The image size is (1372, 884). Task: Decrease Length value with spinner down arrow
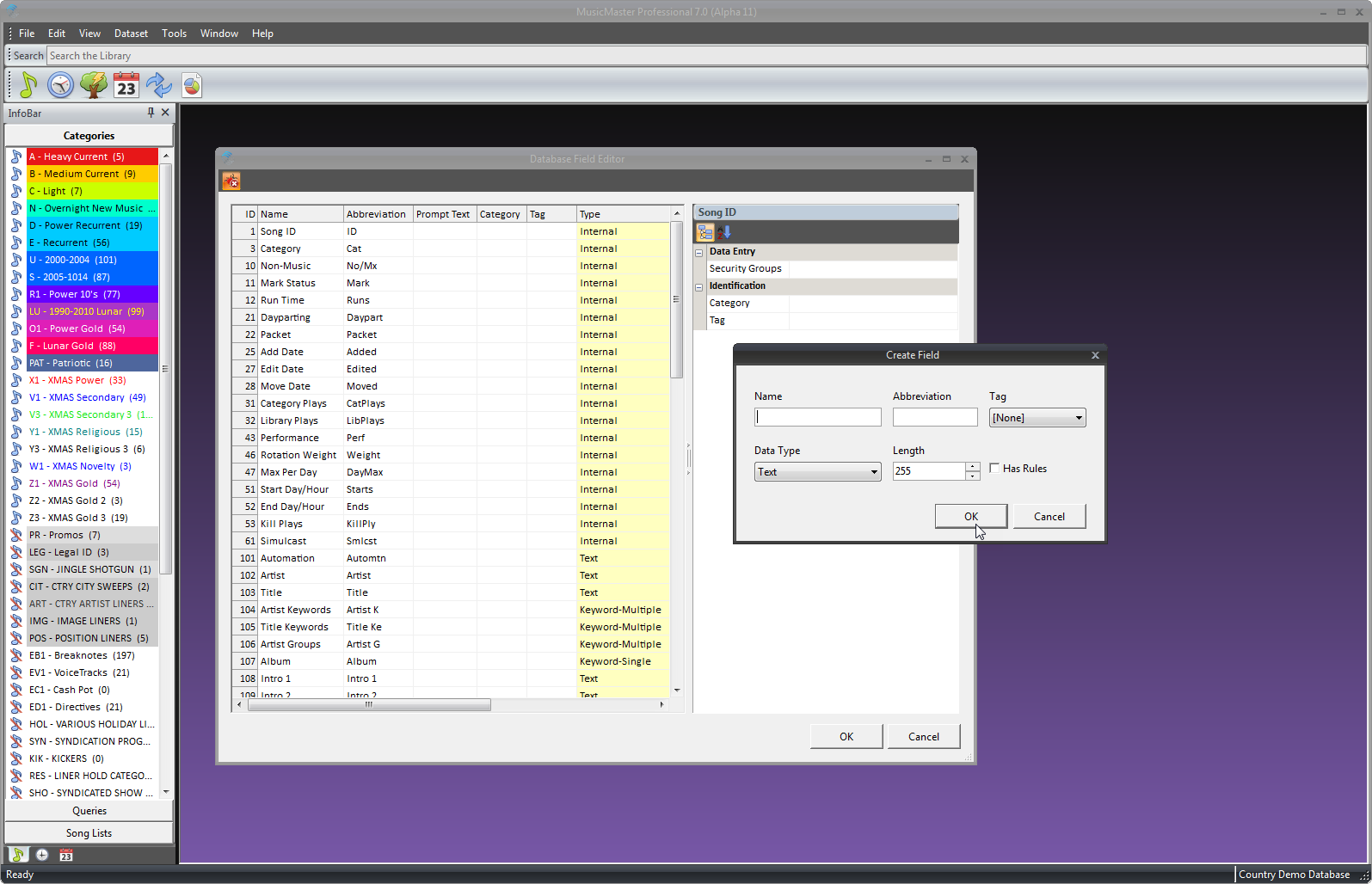pyautogui.click(x=973, y=476)
